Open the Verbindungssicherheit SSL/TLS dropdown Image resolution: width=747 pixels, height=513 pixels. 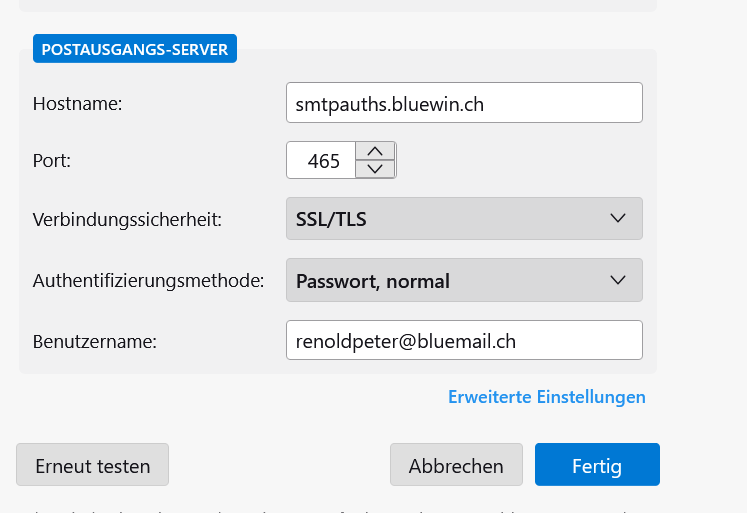click(463, 218)
